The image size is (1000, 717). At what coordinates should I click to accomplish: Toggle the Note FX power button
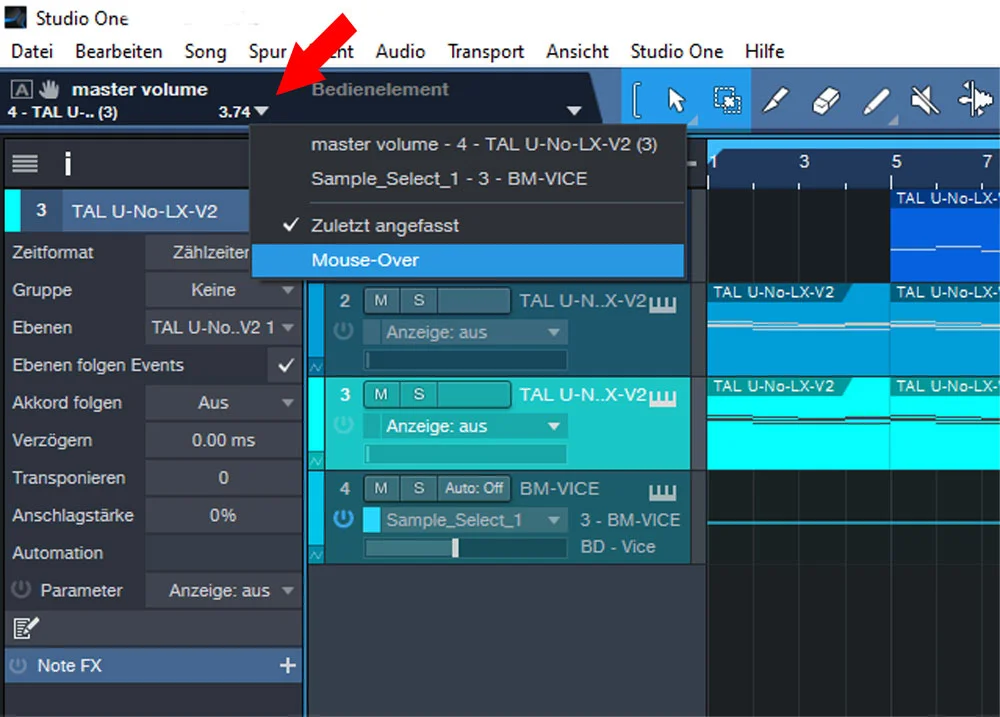point(18,665)
